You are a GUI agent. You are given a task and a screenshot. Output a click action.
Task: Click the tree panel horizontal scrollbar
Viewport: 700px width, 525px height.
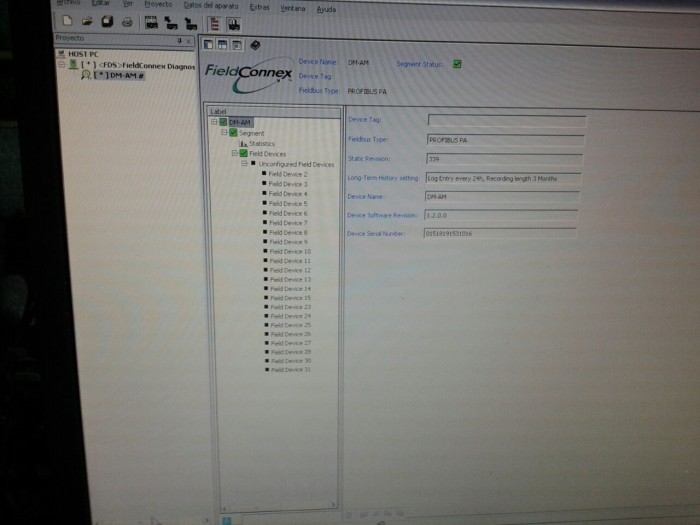click(x=278, y=506)
